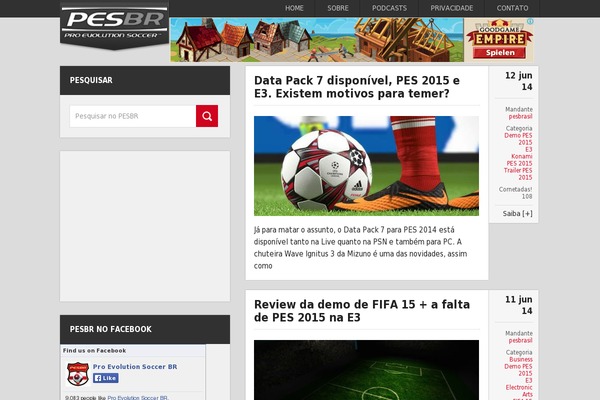Open the dark soccer field thumbnail
The width and height of the screenshot is (600, 400).
tap(366, 370)
